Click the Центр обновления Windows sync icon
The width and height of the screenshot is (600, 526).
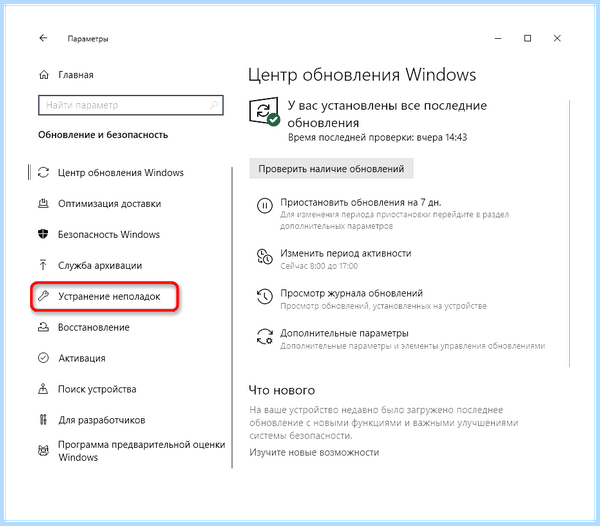click(x=43, y=173)
